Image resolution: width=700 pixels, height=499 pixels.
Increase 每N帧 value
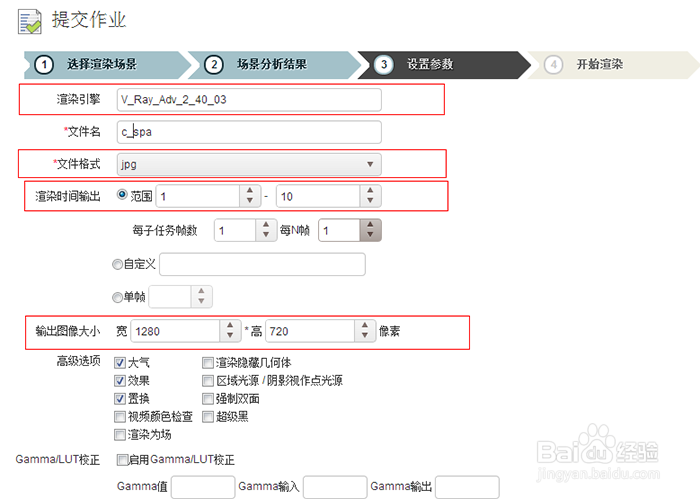[x=370, y=225]
